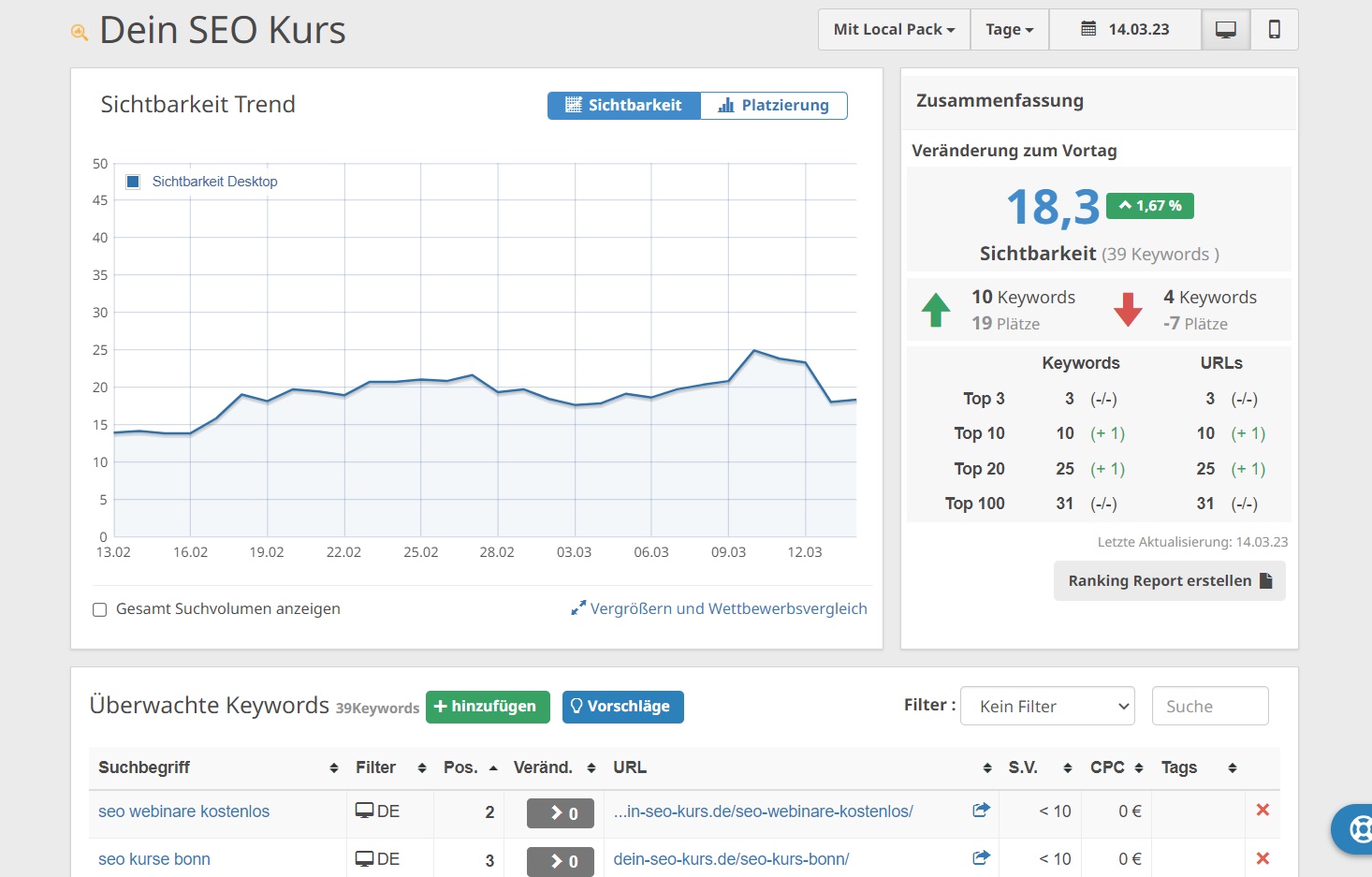Switch to mobile device view icon
1372x877 pixels.
[1274, 30]
